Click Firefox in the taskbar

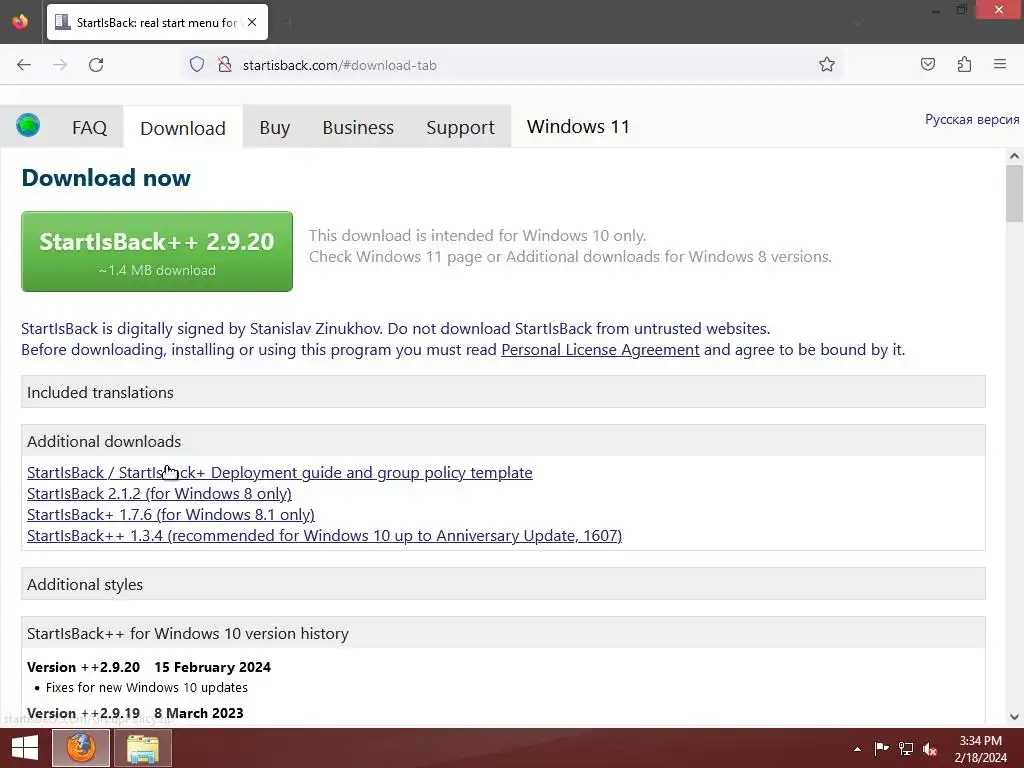tap(81, 748)
